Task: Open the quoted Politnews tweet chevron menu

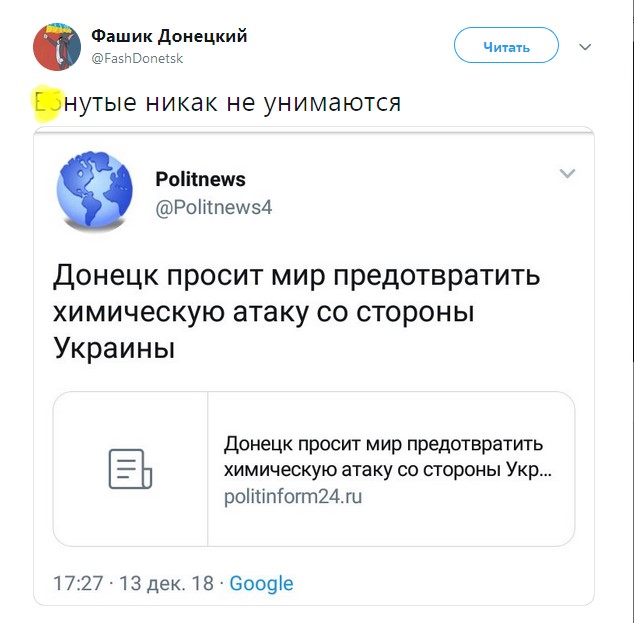Action: pyautogui.click(x=567, y=174)
